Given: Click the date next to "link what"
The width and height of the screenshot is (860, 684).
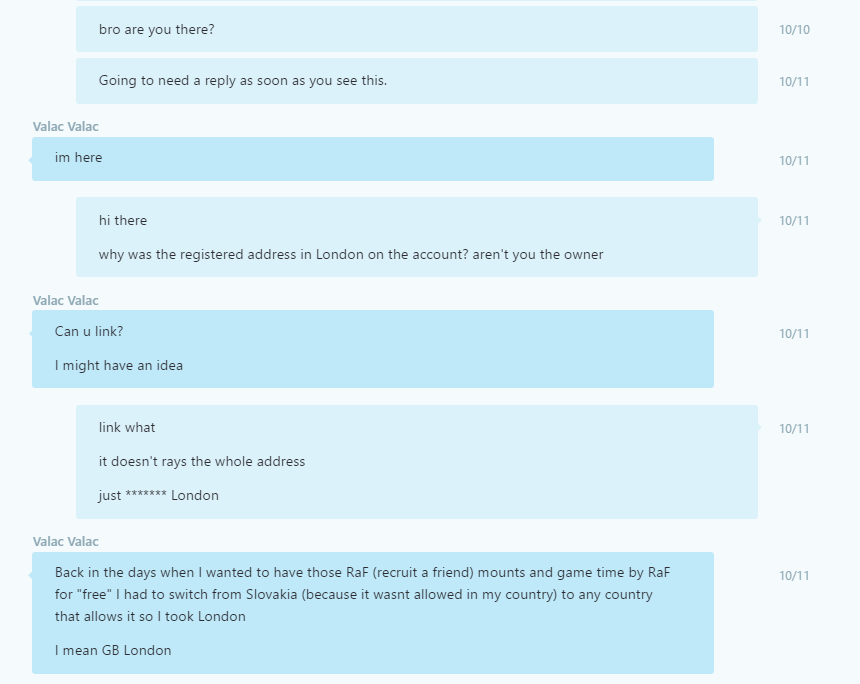Looking at the screenshot, I should tap(794, 428).
